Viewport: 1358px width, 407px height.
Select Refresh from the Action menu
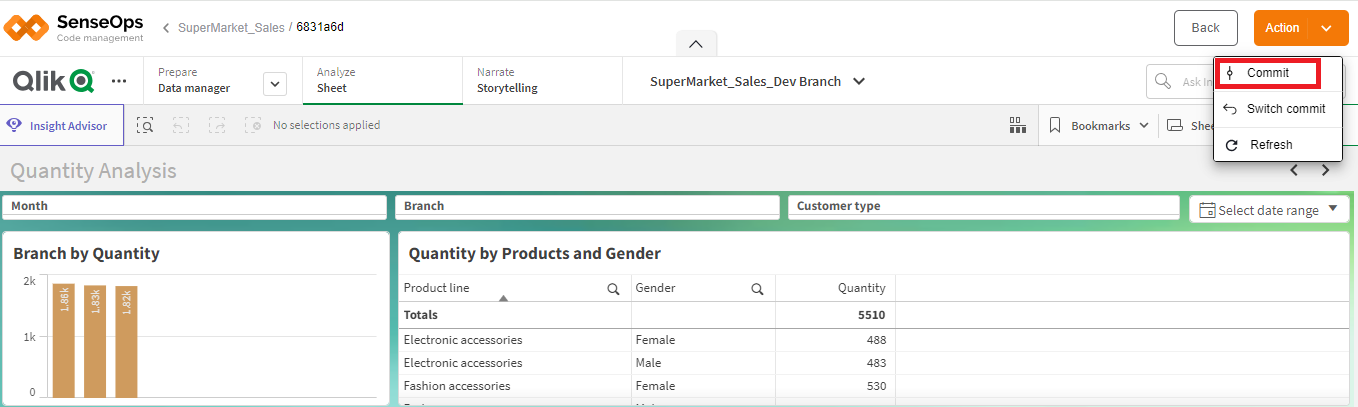[x=1270, y=145]
